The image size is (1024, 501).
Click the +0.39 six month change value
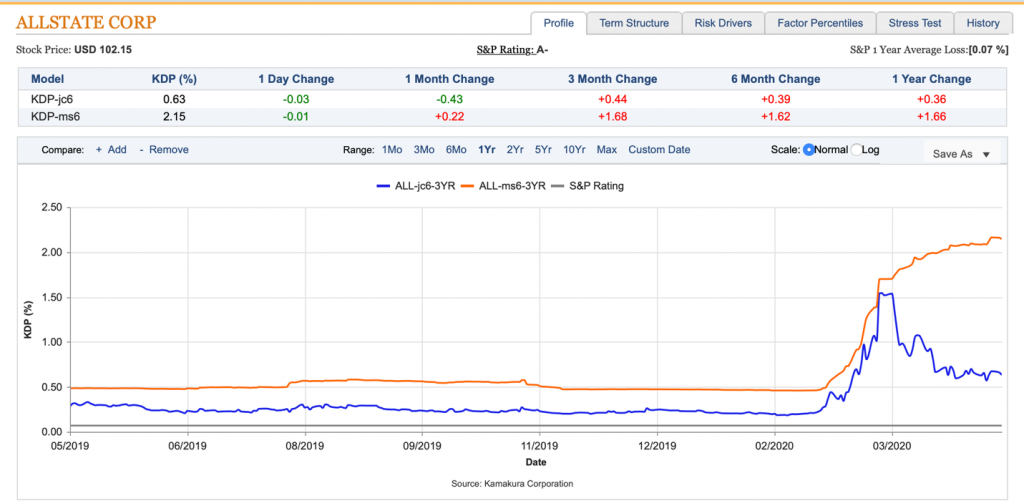[775, 100]
